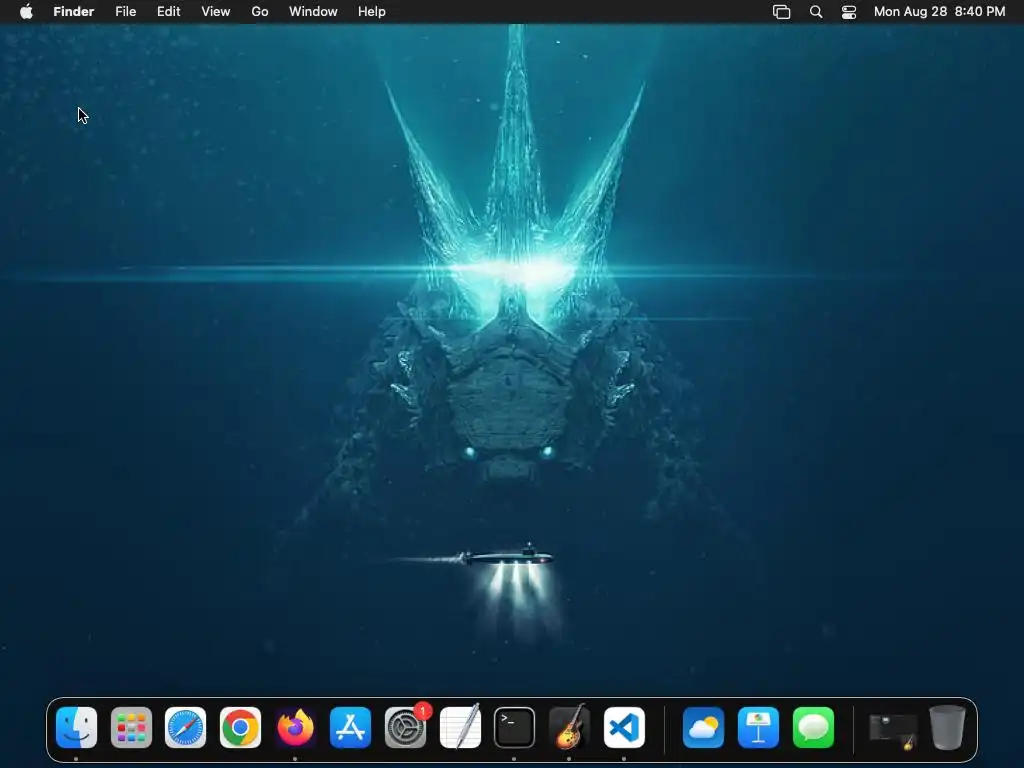Open the View menu
Viewport: 1024px width, 768px height.
click(x=216, y=11)
